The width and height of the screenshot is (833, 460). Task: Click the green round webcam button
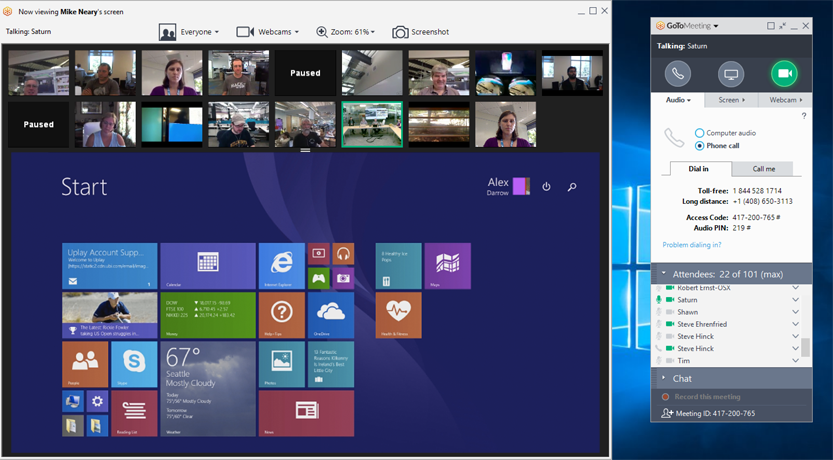coord(785,73)
